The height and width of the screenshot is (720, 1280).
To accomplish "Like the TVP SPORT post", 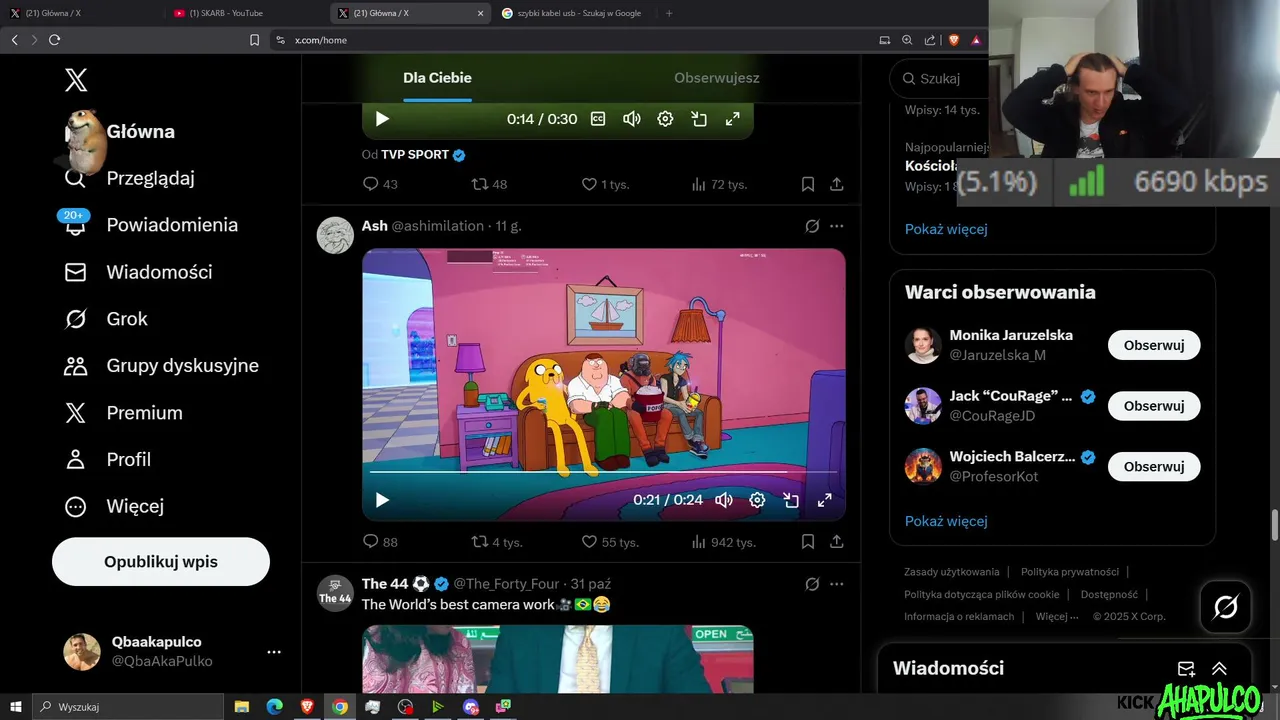I will [x=604, y=184].
